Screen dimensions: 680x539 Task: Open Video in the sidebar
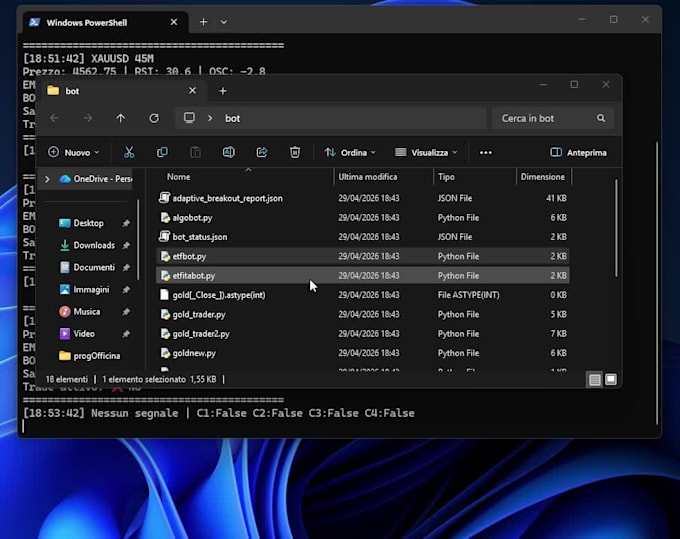pos(84,333)
